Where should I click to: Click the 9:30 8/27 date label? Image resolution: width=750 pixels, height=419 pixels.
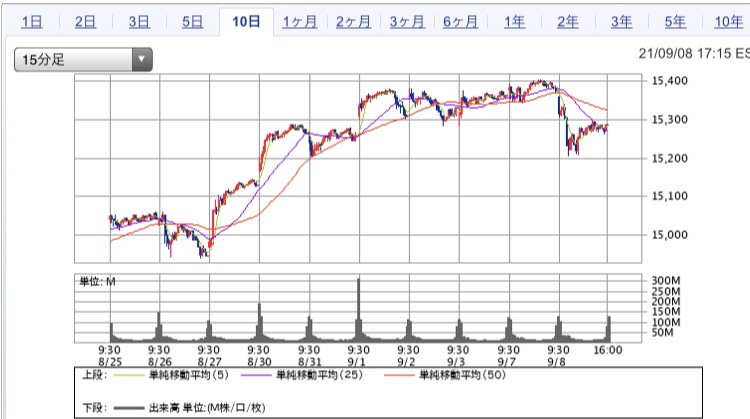pyautogui.click(x=209, y=356)
